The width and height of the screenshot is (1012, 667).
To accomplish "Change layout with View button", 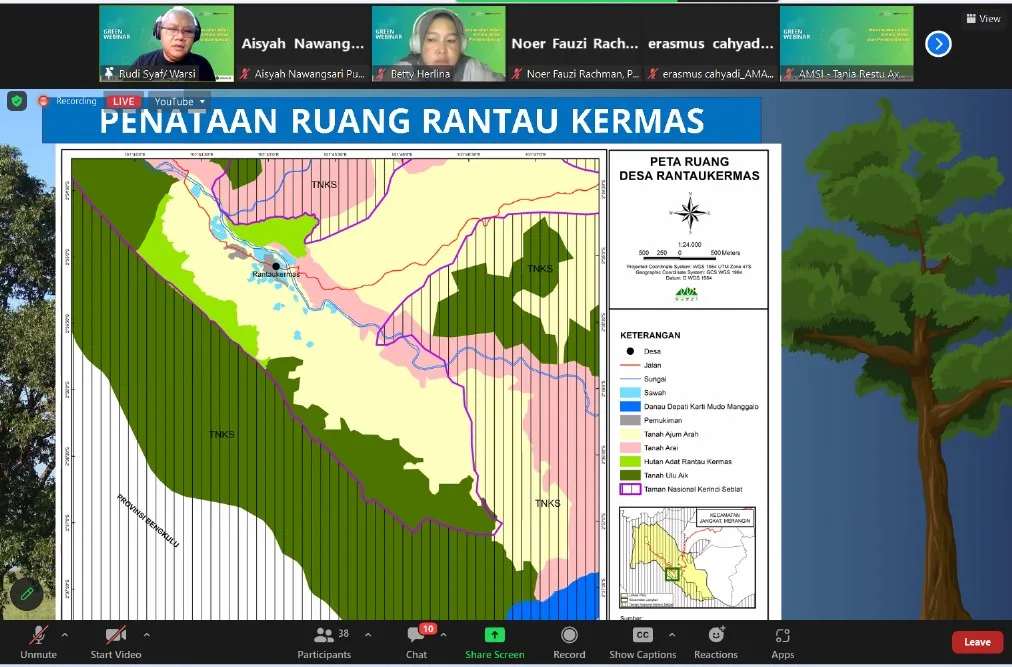I will pos(983,19).
